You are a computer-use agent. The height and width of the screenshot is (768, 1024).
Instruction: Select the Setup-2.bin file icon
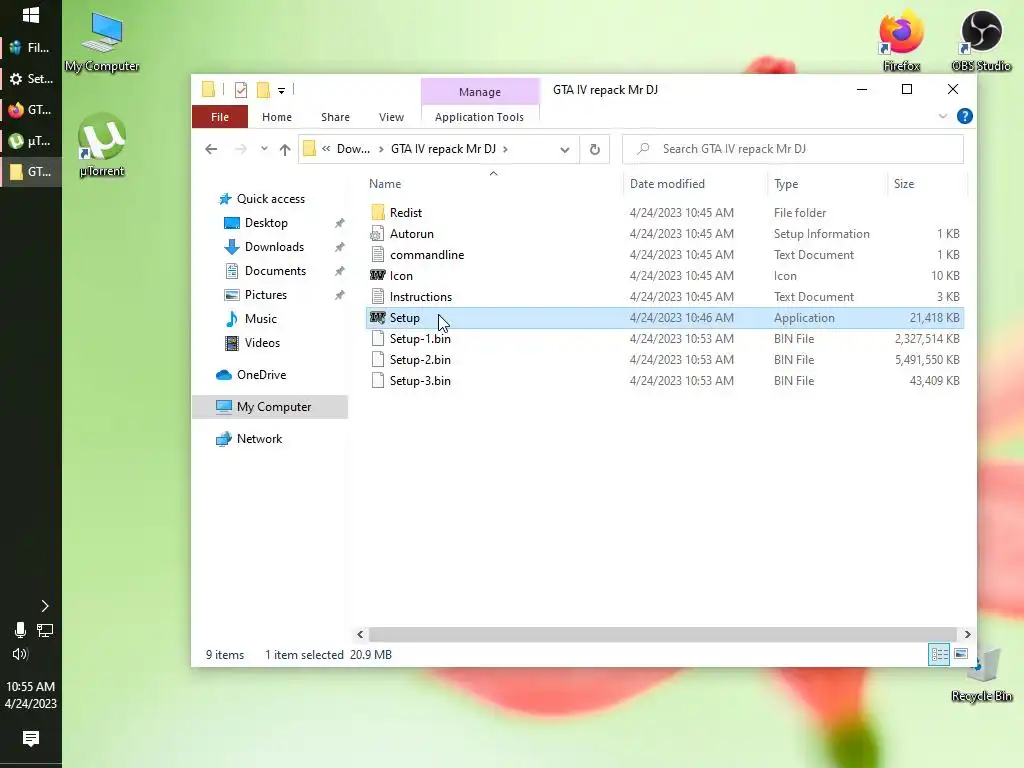pyautogui.click(x=377, y=359)
